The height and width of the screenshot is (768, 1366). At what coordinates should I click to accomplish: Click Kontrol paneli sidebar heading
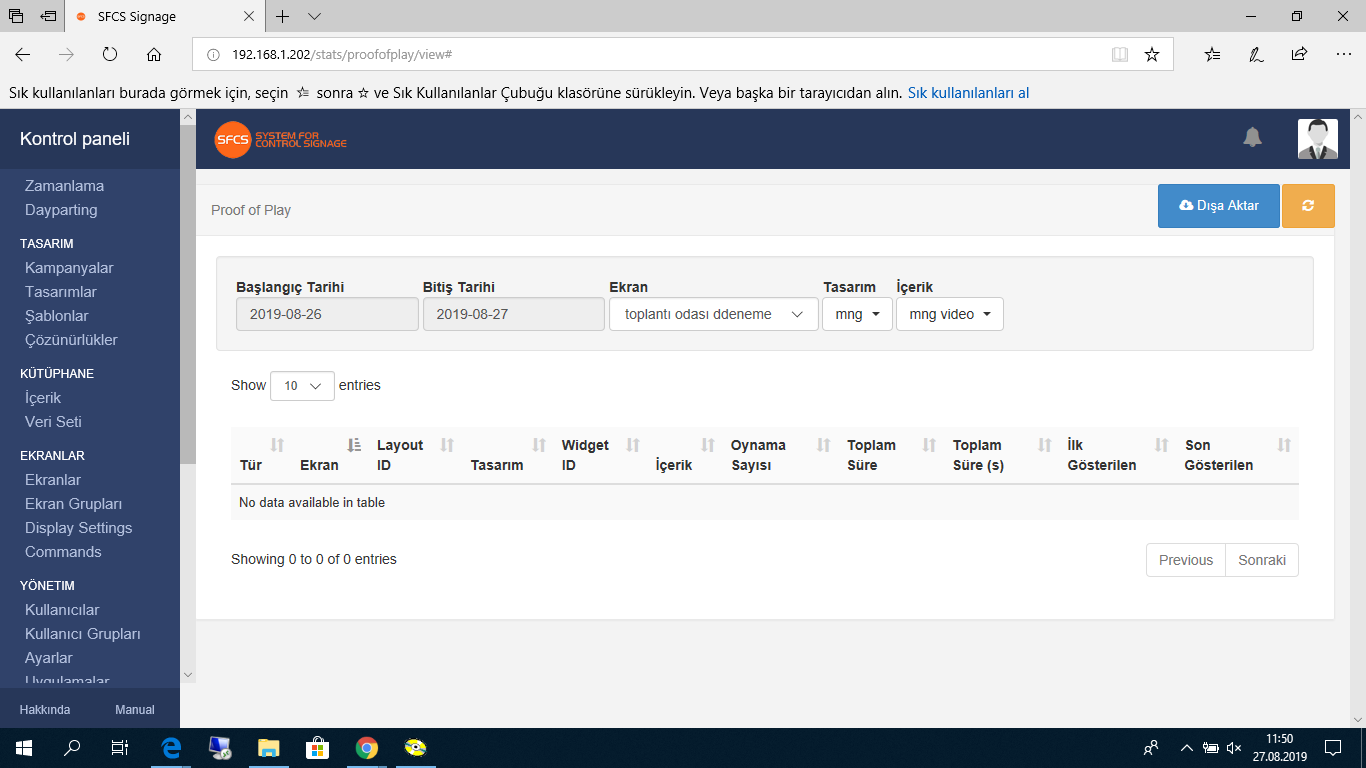click(x=75, y=139)
